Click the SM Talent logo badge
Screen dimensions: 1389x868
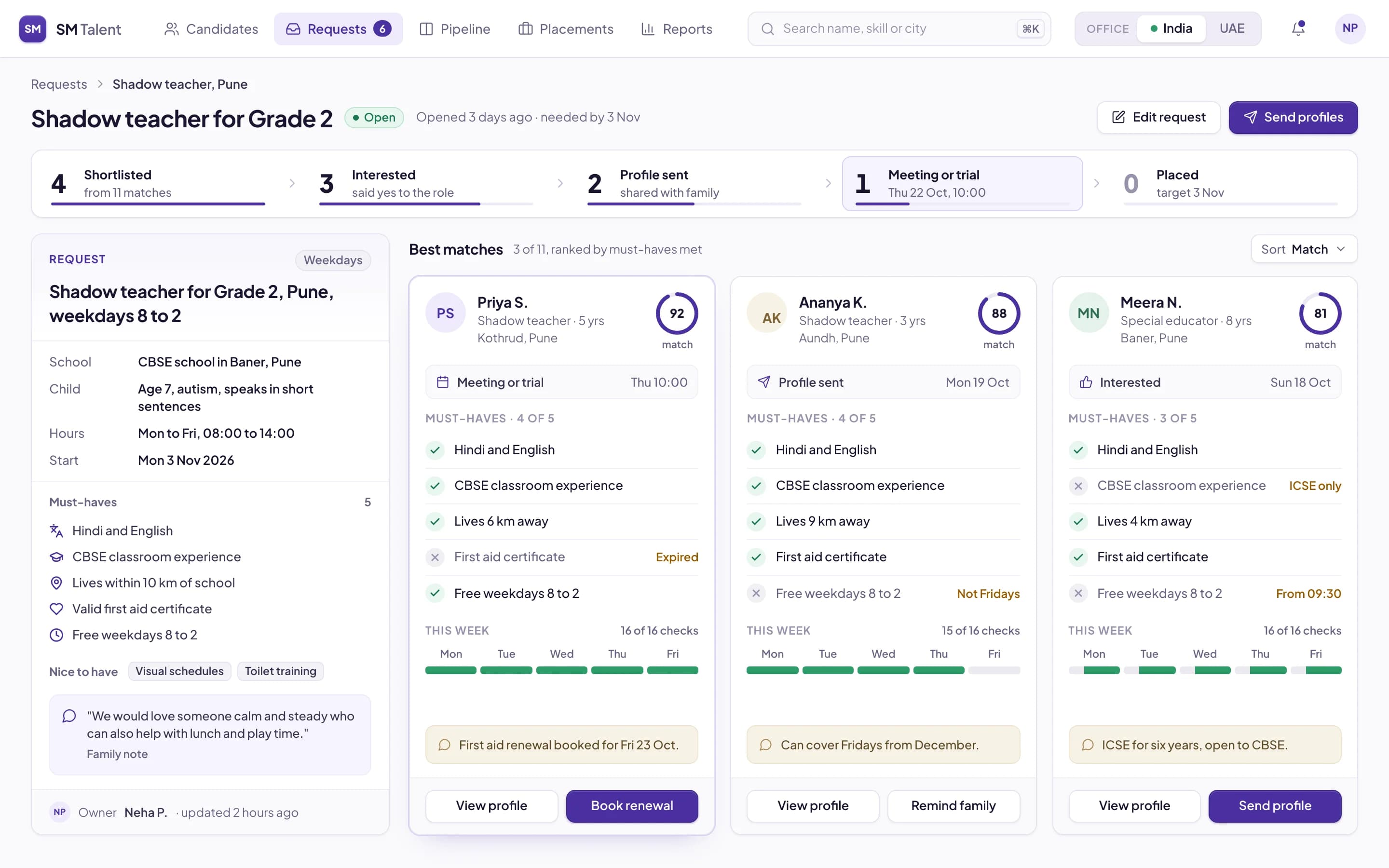pyautogui.click(x=33, y=29)
